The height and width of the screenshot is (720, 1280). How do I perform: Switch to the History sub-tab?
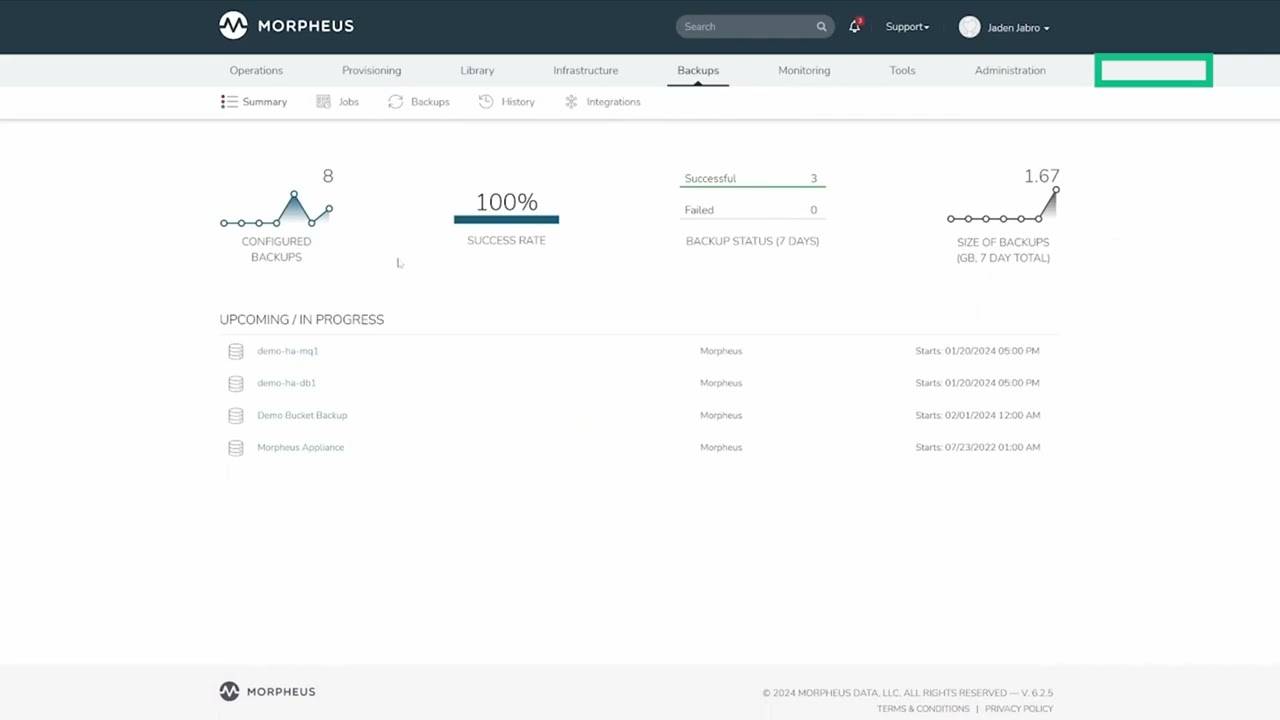tap(506, 102)
